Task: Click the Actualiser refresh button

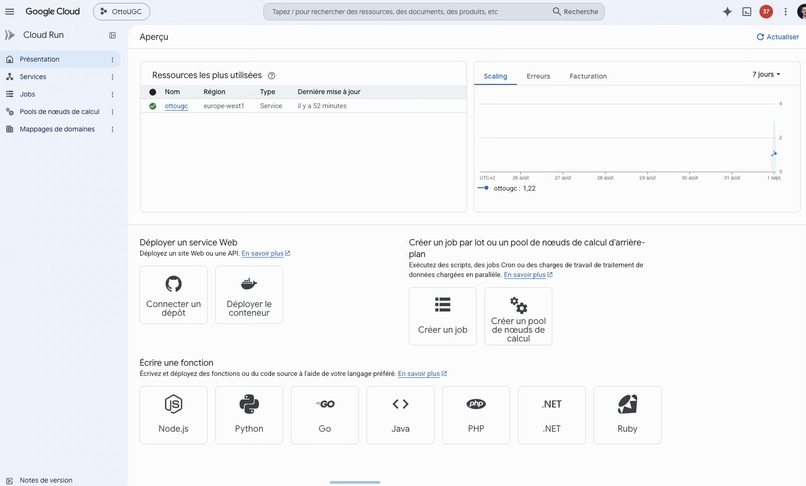Action: 777,37
